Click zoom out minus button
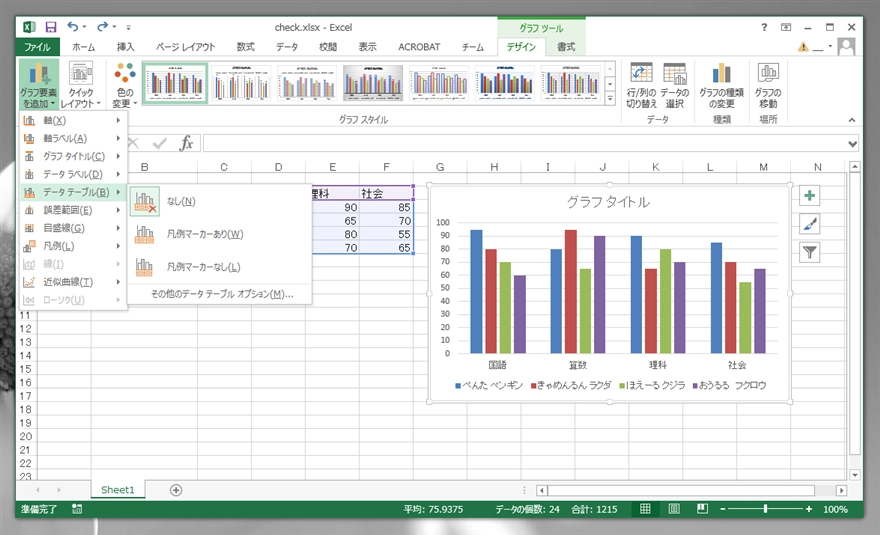The width and height of the screenshot is (880, 535). [723, 509]
